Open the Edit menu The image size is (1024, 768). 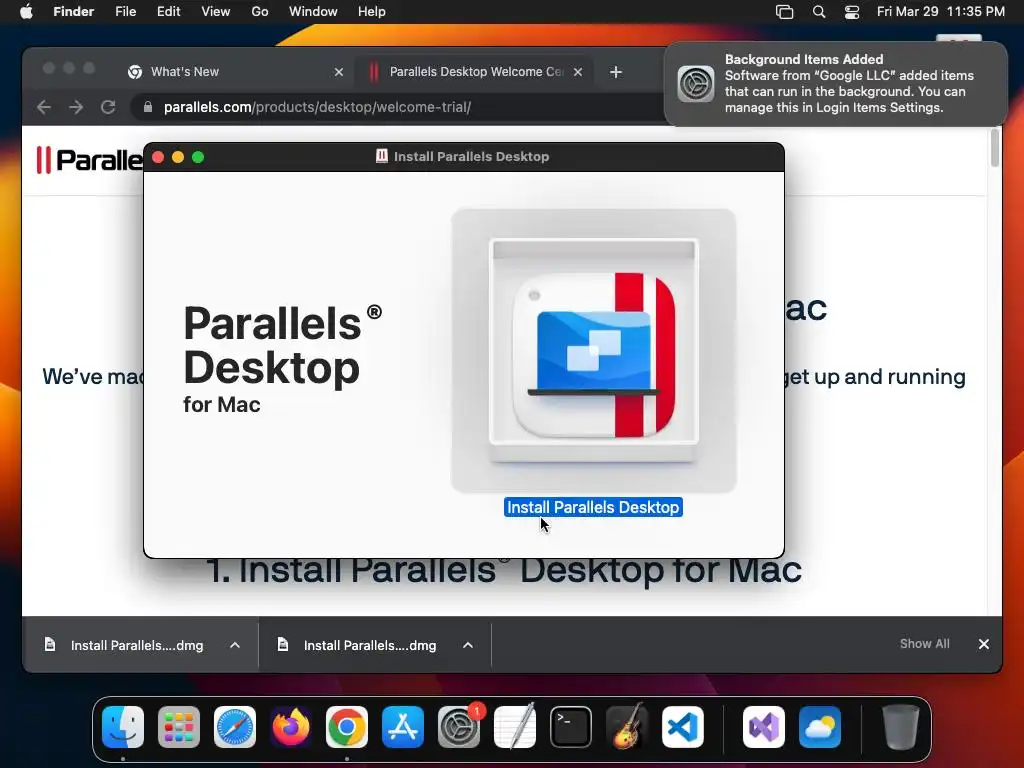click(x=168, y=12)
